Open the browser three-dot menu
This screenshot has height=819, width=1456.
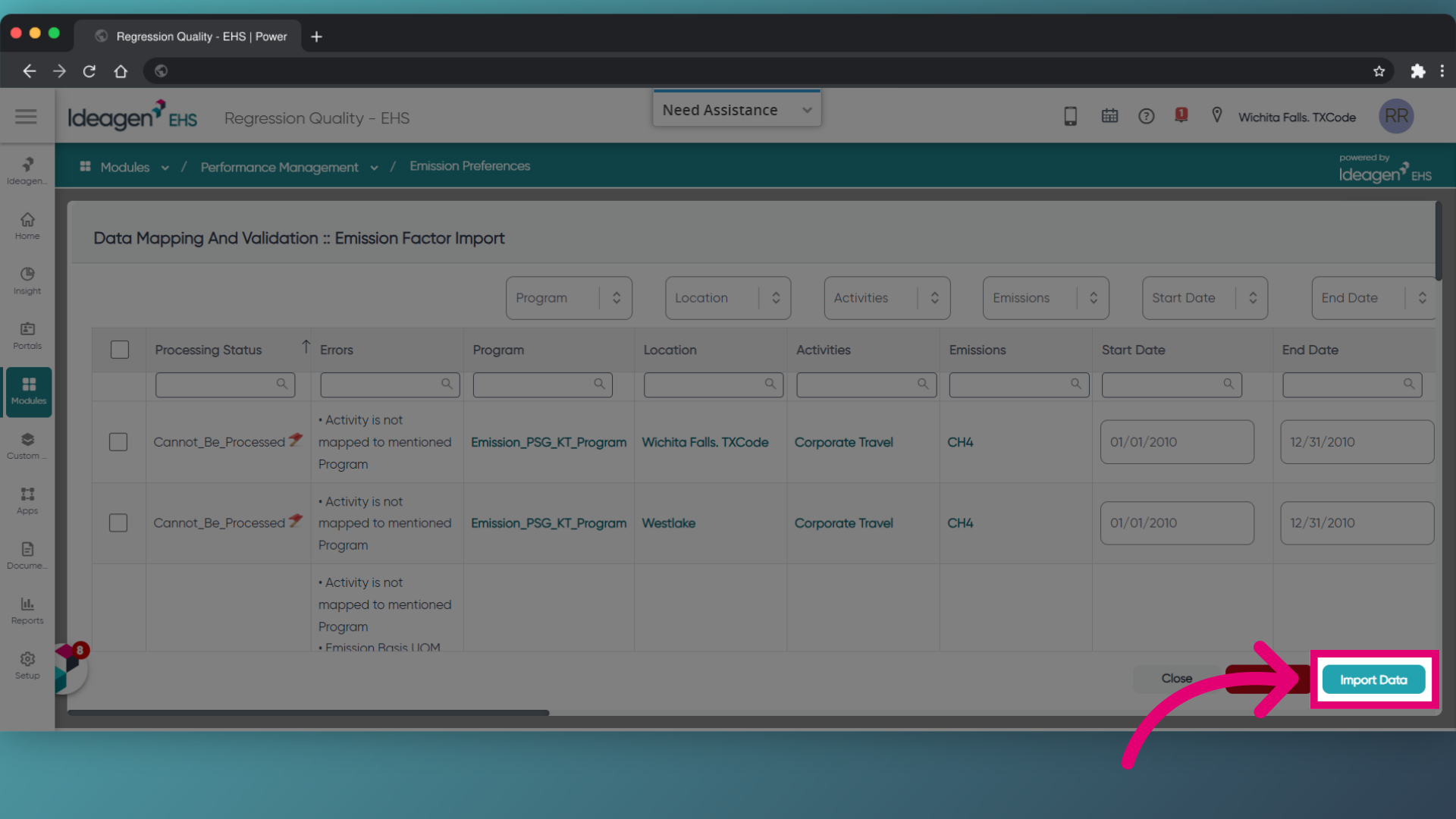1442,71
